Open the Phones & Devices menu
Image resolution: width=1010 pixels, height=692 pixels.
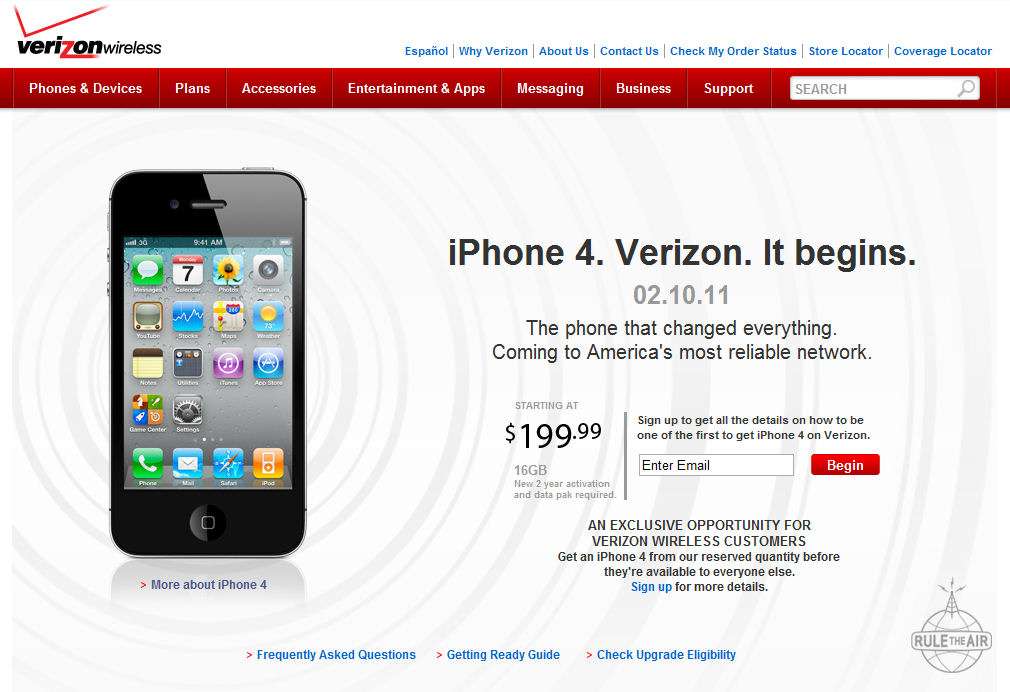pyautogui.click(x=86, y=88)
